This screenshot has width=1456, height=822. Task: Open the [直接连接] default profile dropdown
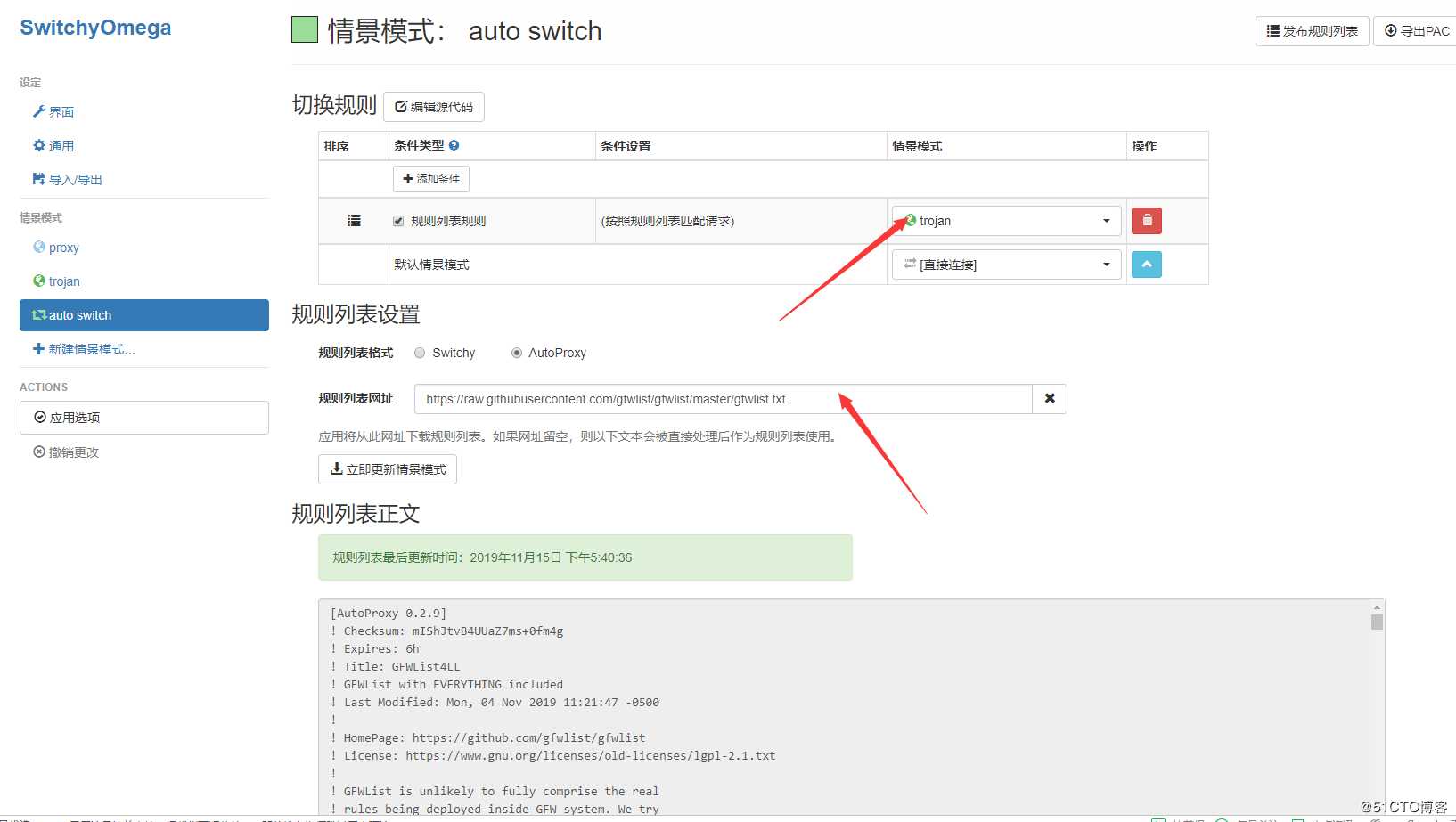click(1007, 265)
